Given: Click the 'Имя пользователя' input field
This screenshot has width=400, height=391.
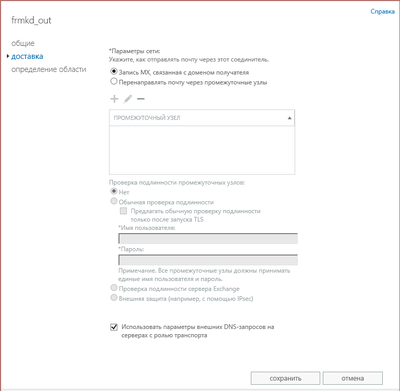Looking at the screenshot, I should pyautogui.click(x=208, y=239).
